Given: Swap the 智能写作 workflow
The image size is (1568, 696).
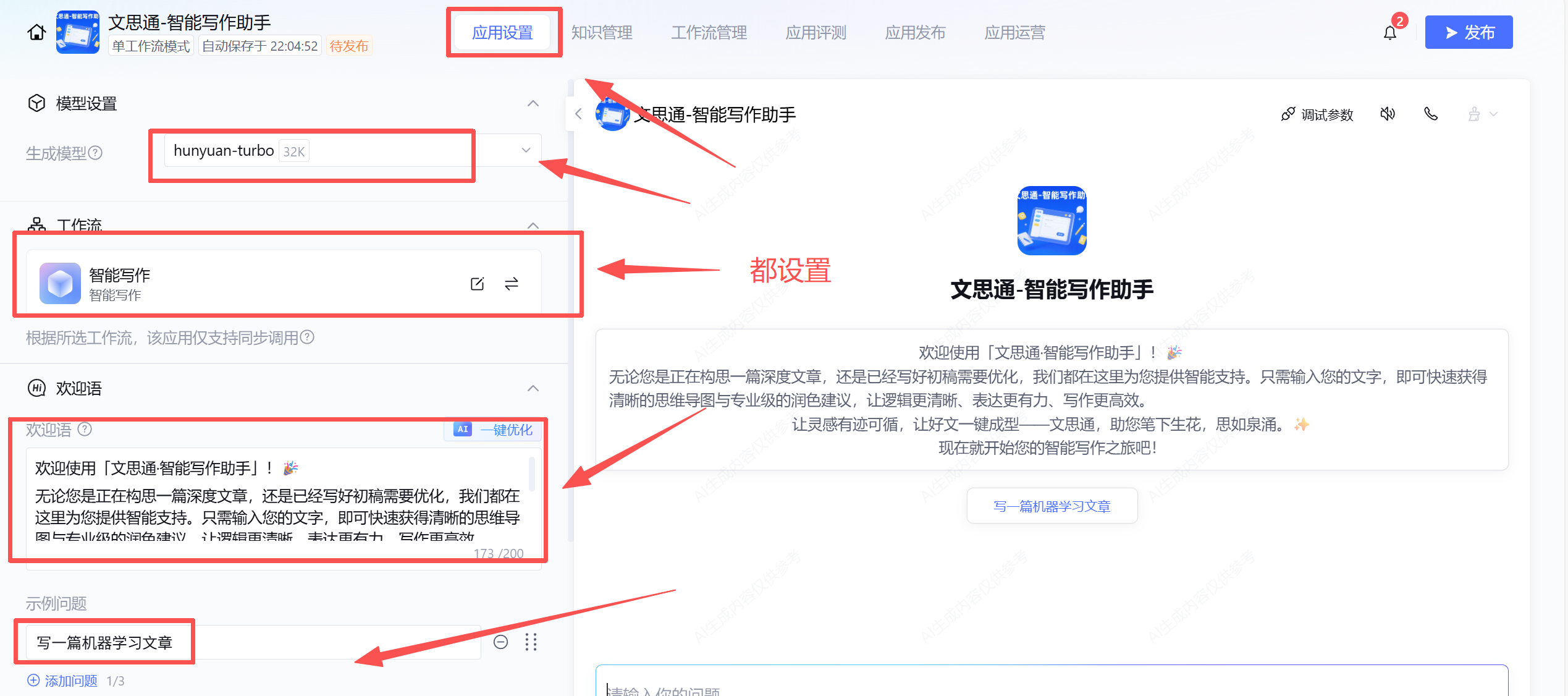Looking at the screenshot, I should (x=512, y=284).
